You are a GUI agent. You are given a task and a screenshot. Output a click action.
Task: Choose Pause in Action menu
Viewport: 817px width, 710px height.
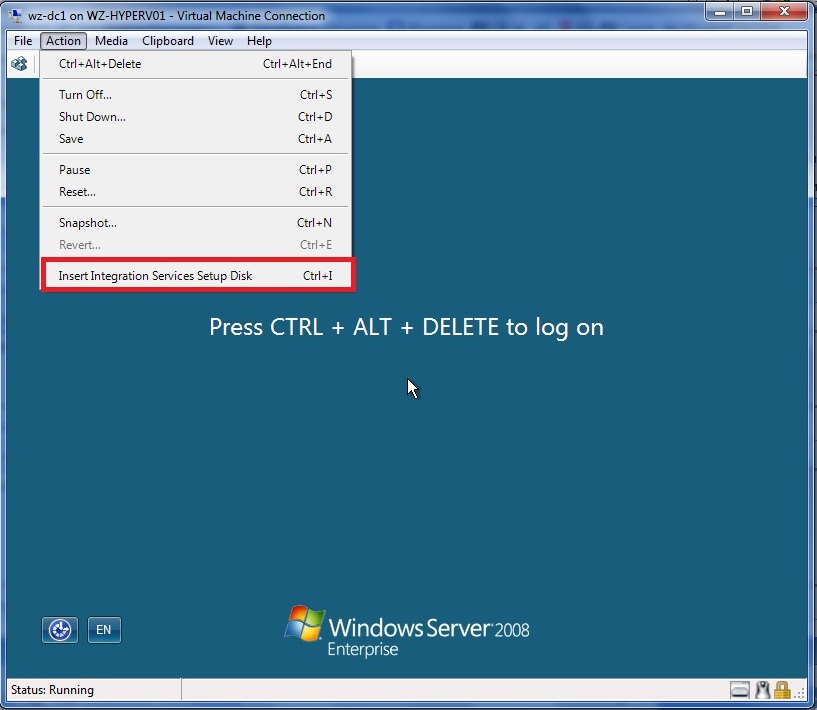point(196,170)
